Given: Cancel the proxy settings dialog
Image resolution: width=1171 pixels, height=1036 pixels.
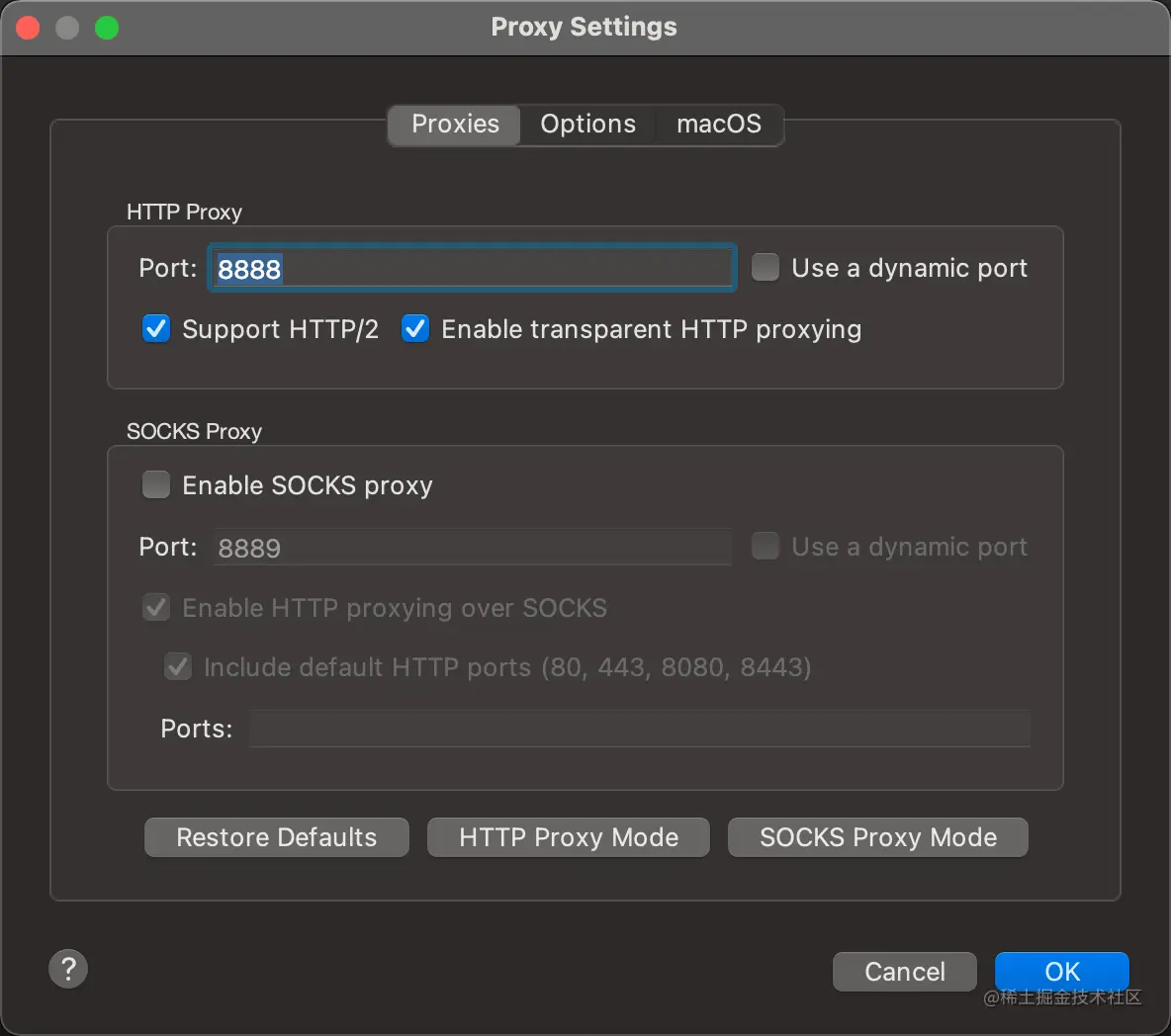Looking at the screenshot, I should point(904,972).
